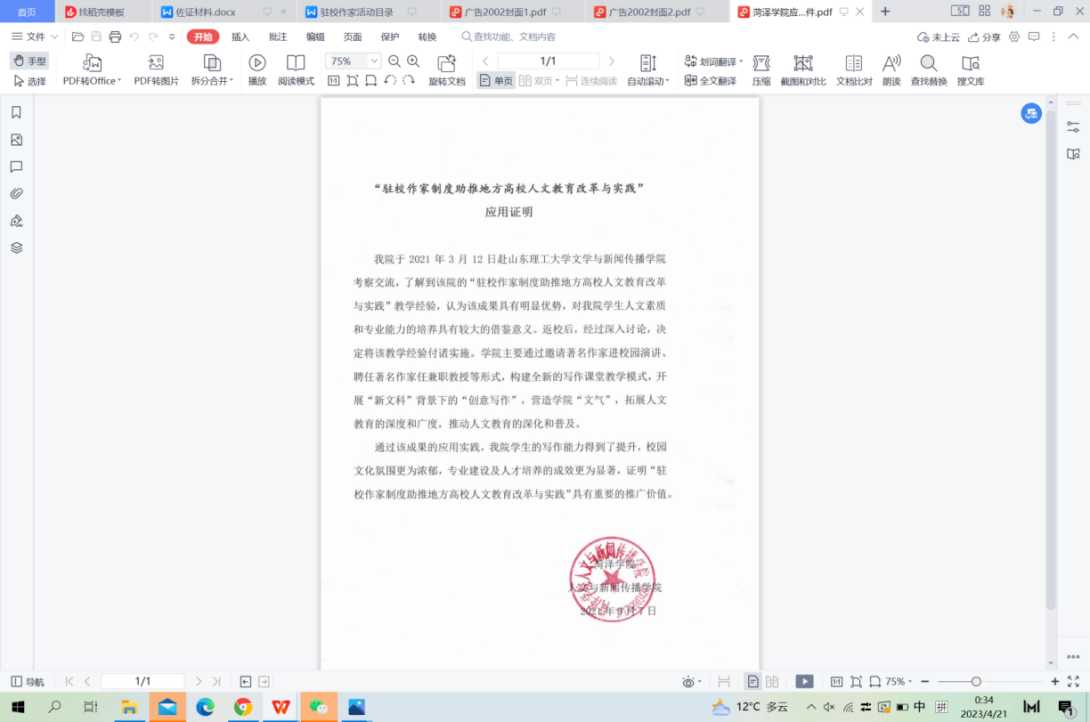Image resolution: width=1090 pixels, height=722 pixels.
Task: Switch to 手型 (hand) tool mode
Action: pyautogui.click(x=30, y=61)
